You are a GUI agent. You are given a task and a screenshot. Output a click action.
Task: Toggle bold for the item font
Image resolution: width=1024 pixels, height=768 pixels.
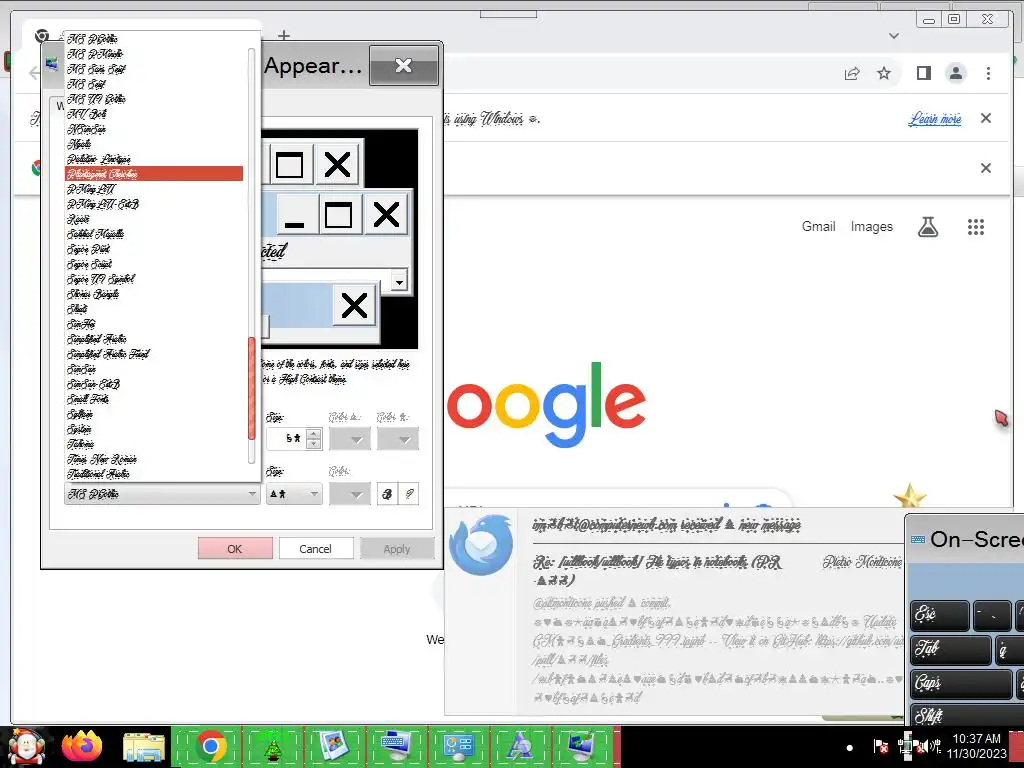[x=387, y=494]
